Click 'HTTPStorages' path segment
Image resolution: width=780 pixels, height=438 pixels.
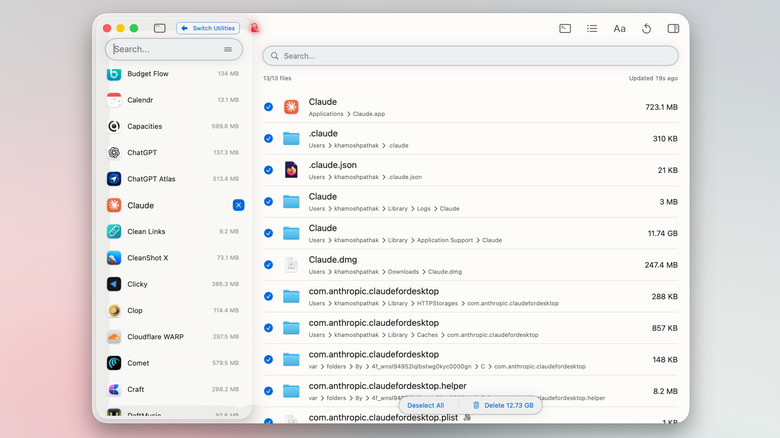click(437, 303)
